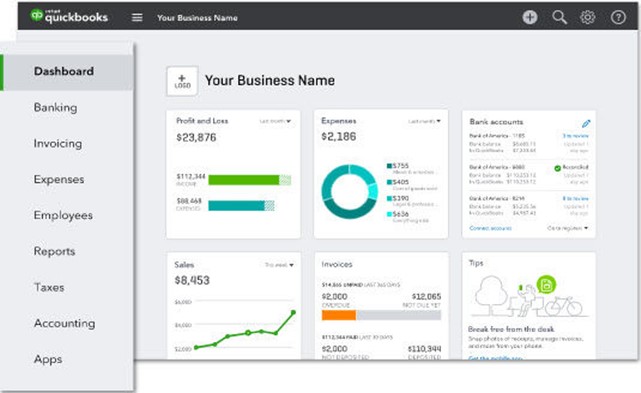Open Invoicing in the sidebar
Viewport: 641px width, 393px height.
click(x=58, y=144)
